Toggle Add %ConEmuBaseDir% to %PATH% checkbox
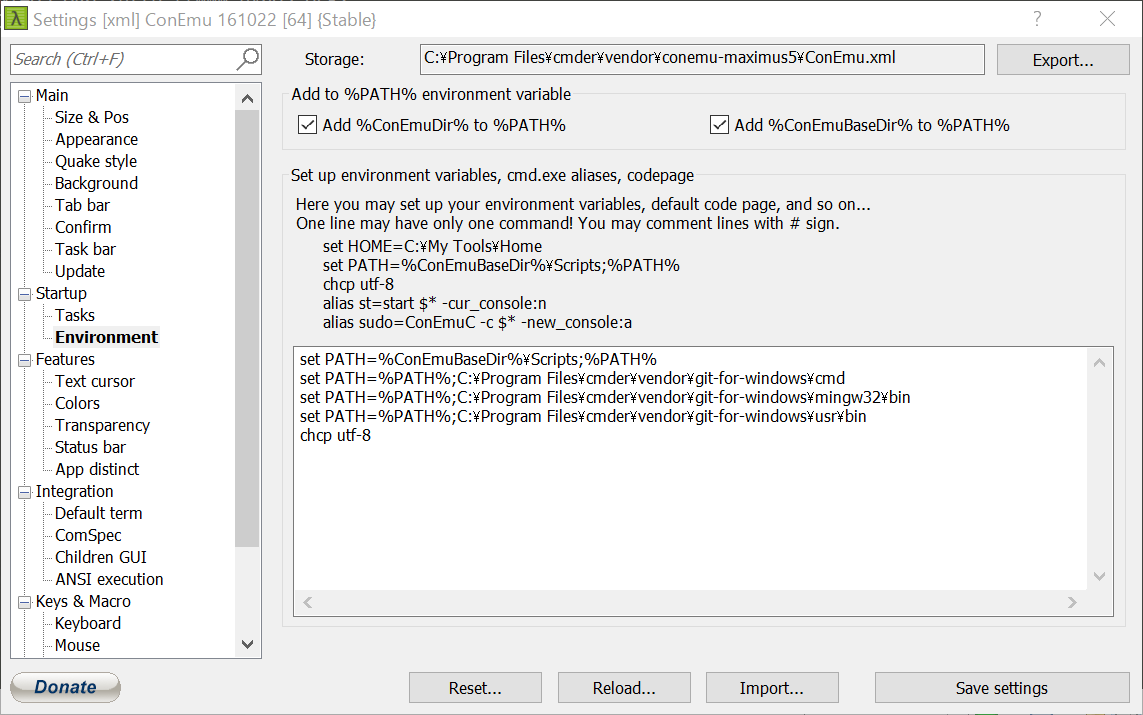The image size is (1143, 715). tap(719, 125)
